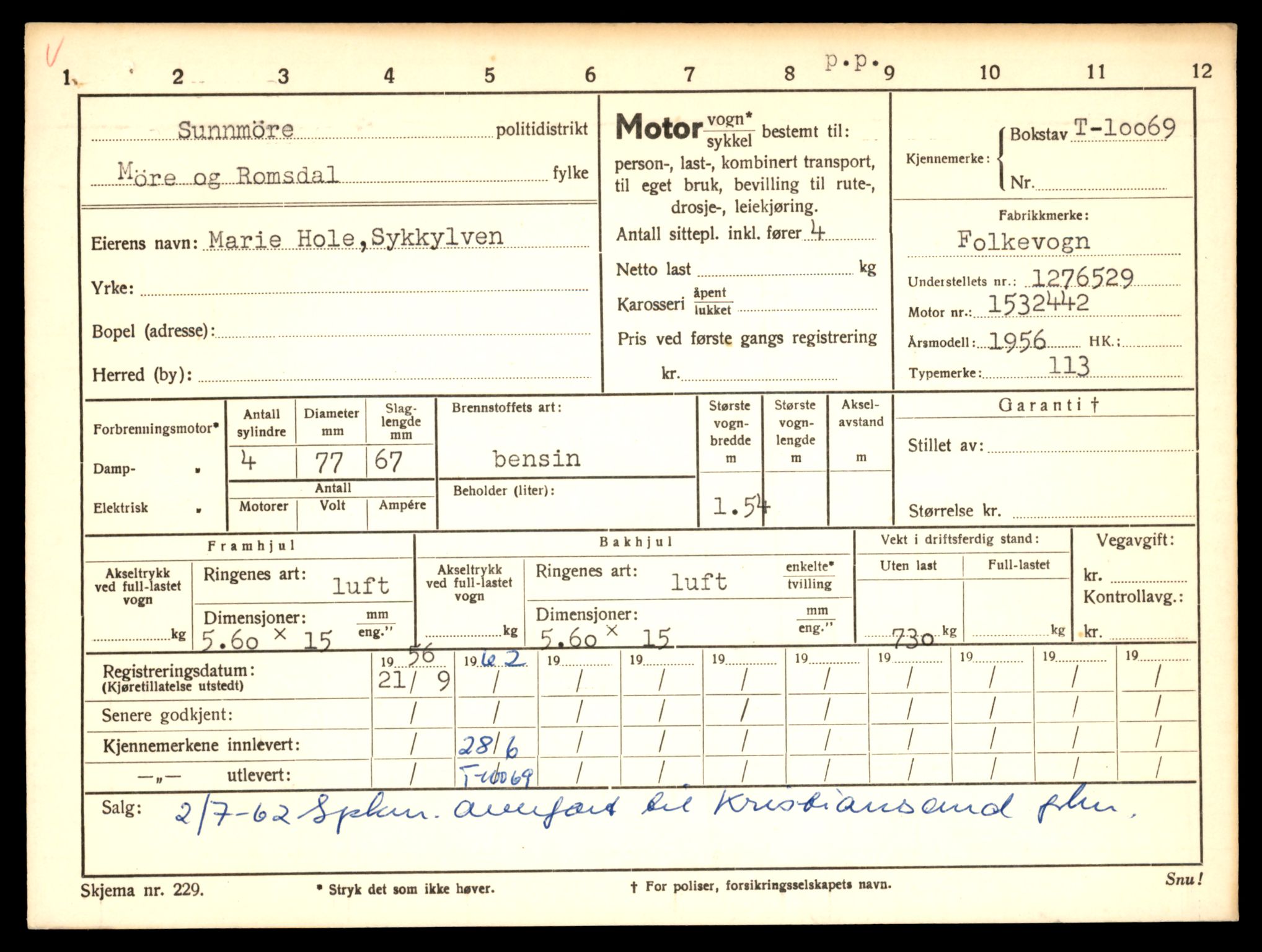Click the 'Senere godkjent:' row label
Image resolution: width=1262 pixels, height=952 pixels.
coord(167,715)
